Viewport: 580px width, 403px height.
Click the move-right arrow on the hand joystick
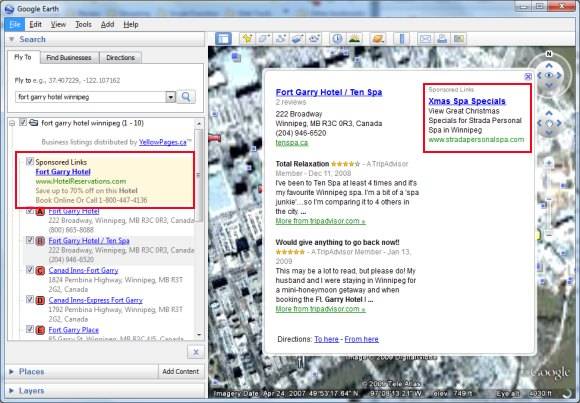click(559, 123)
